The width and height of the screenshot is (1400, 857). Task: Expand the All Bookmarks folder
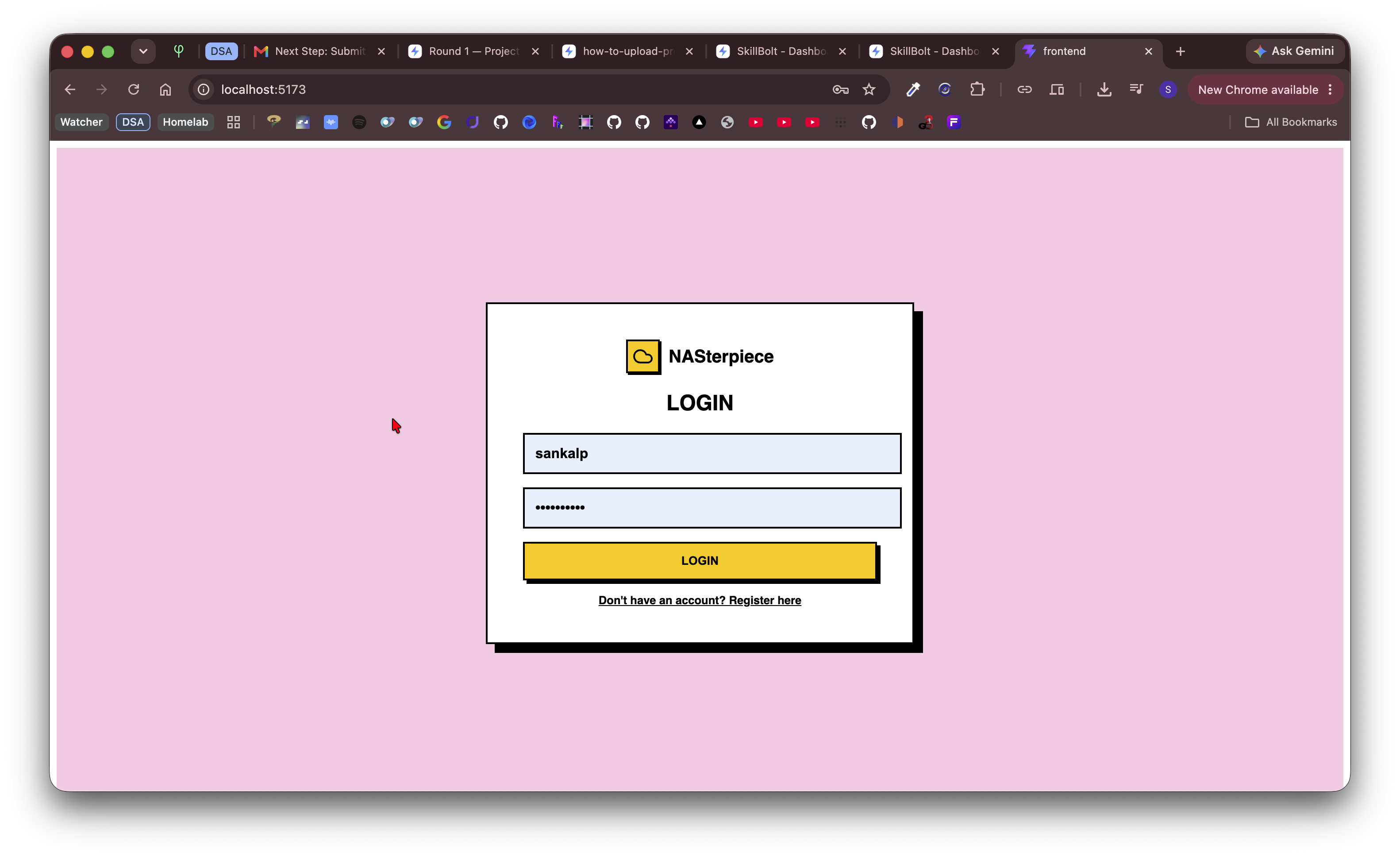tap(1291, 122)
